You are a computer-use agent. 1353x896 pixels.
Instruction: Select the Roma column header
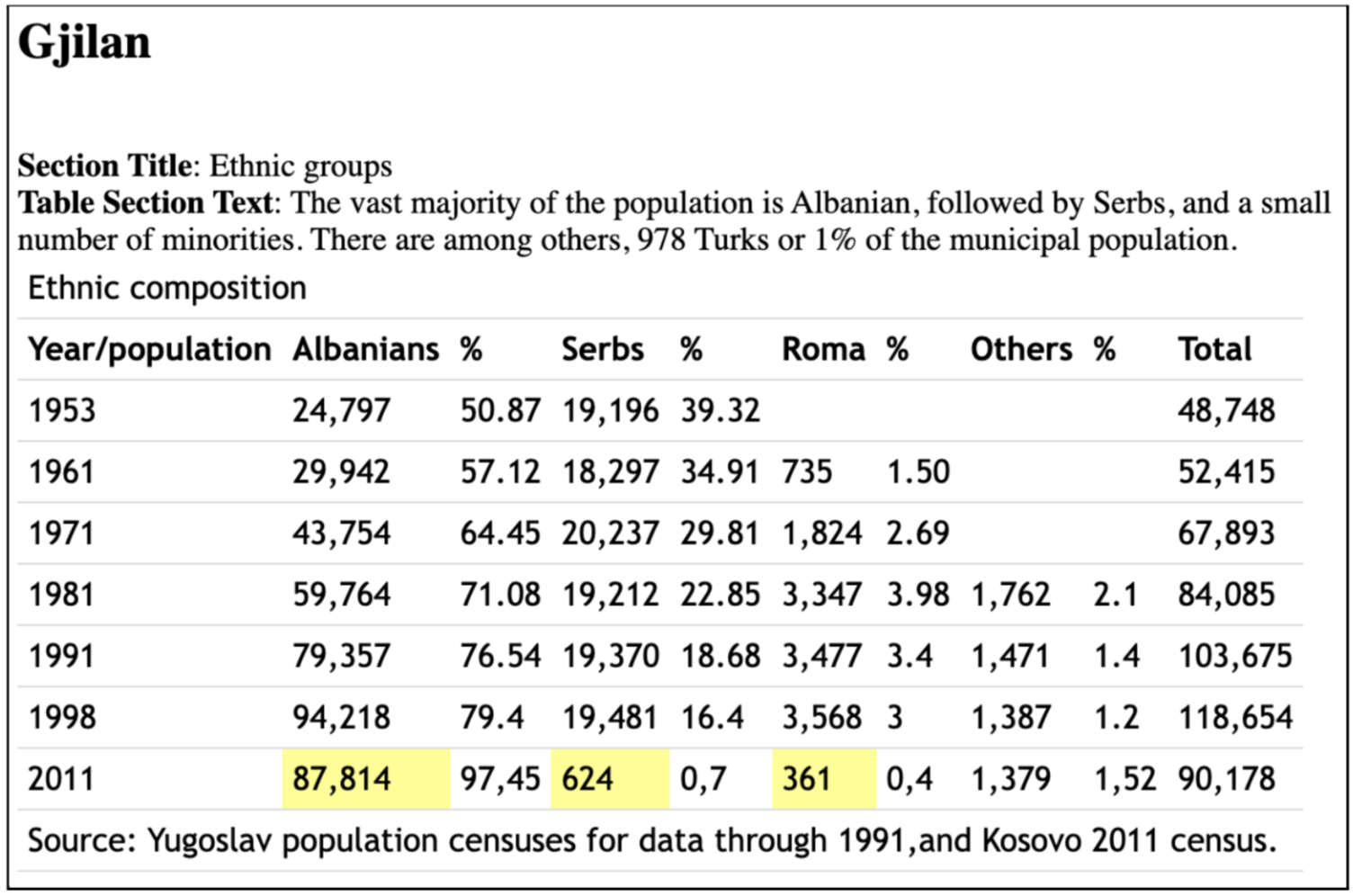(x=823, y=349)
